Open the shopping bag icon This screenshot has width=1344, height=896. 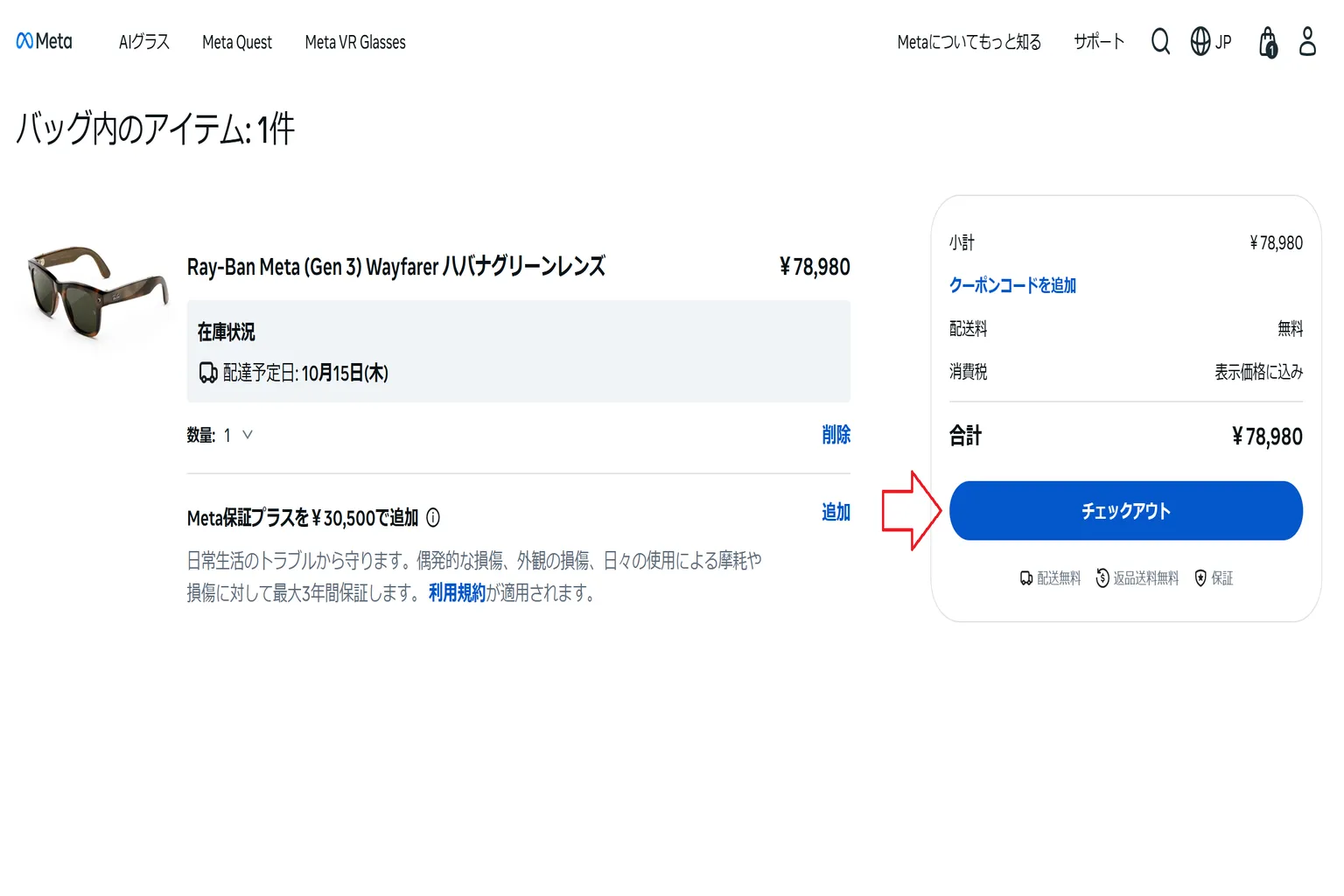click(1268, 41)
